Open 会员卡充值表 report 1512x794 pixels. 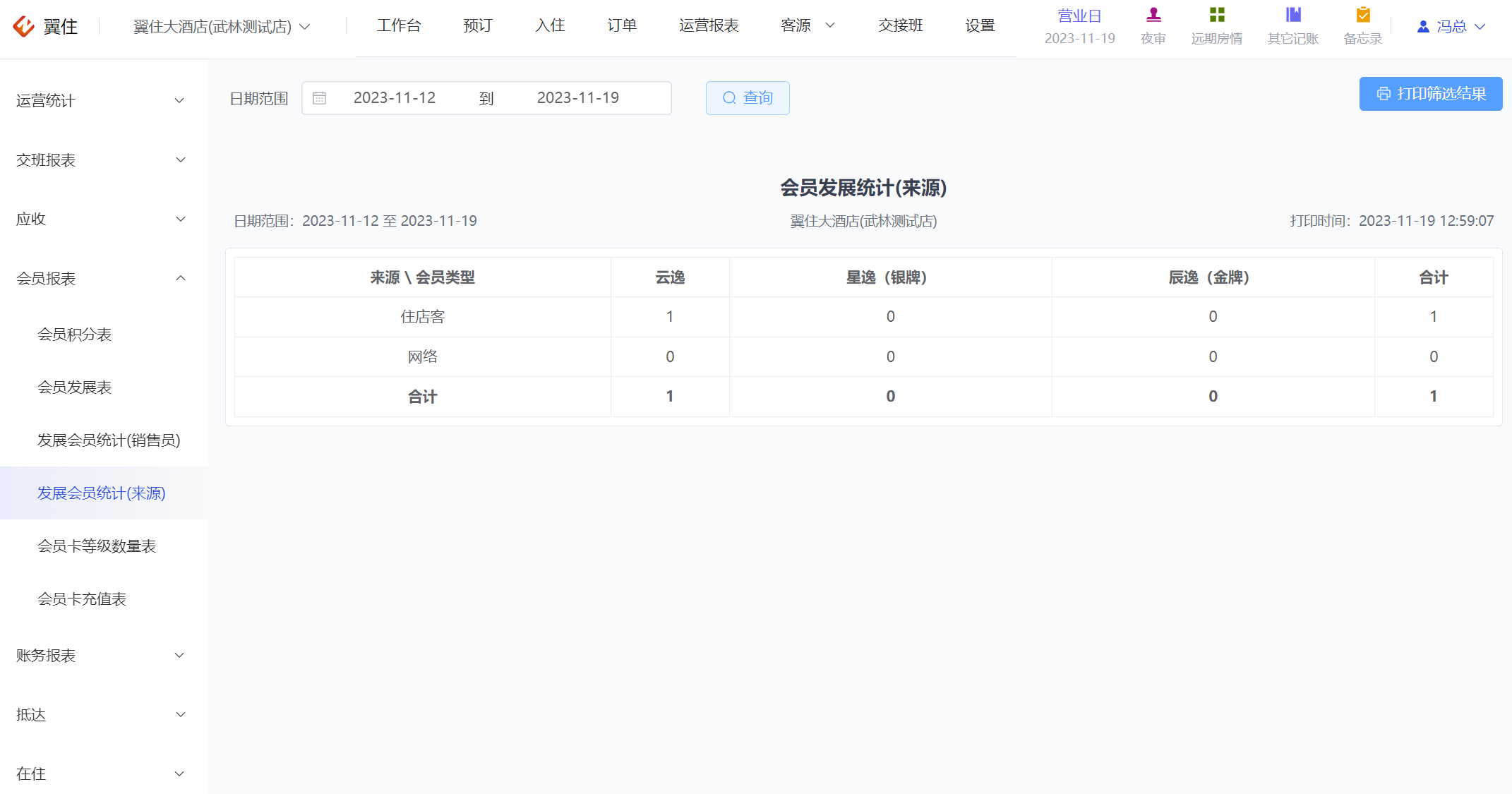pos(104,599)
